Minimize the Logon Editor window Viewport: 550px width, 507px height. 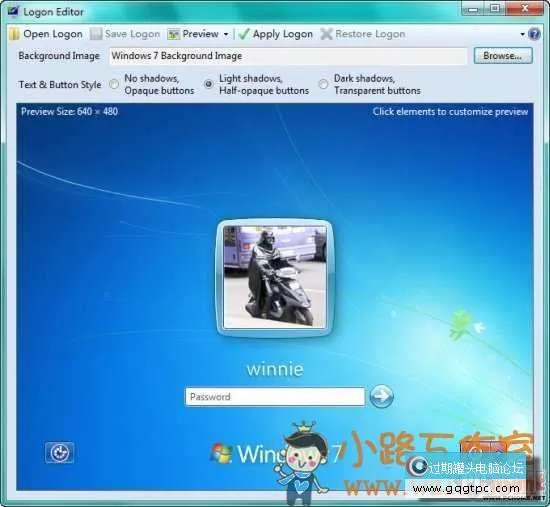[x=473, y=8]
